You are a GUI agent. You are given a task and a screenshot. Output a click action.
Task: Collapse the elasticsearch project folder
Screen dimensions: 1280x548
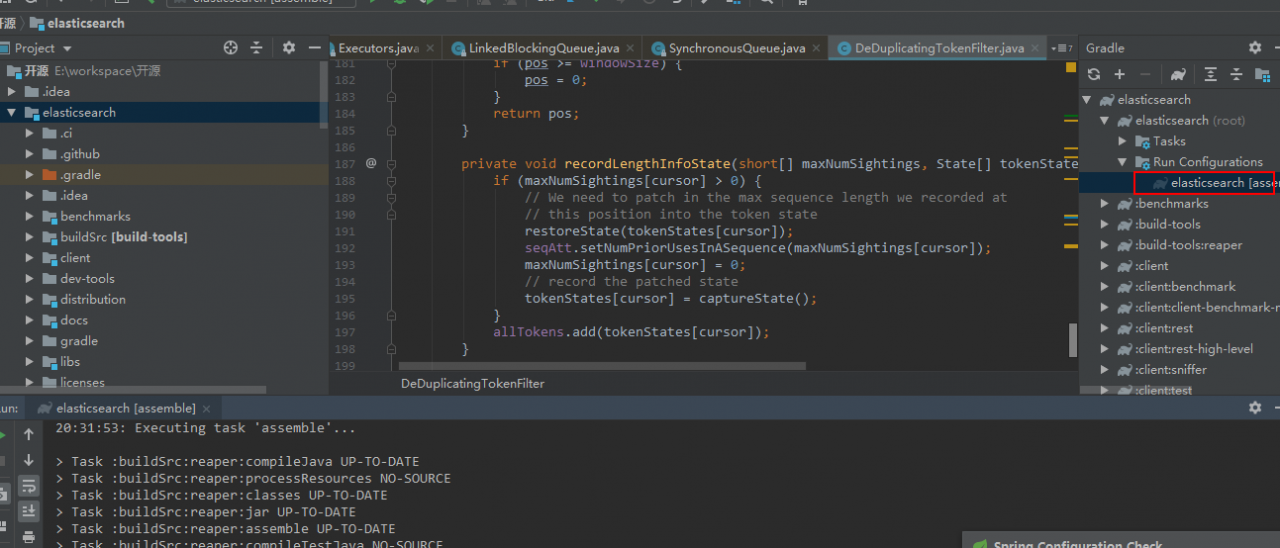click(12, 113)
